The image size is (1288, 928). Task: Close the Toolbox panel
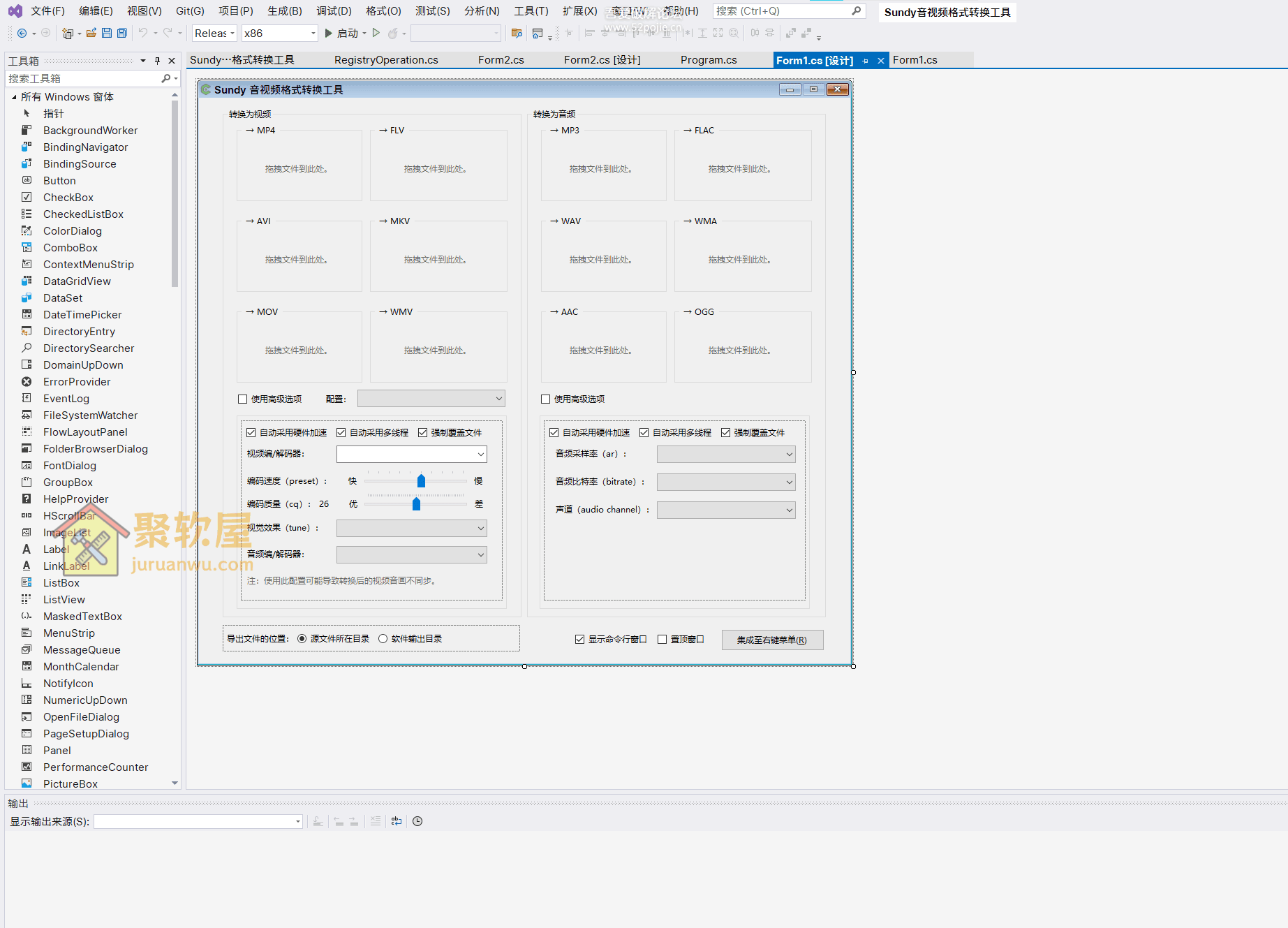(172, 61)
